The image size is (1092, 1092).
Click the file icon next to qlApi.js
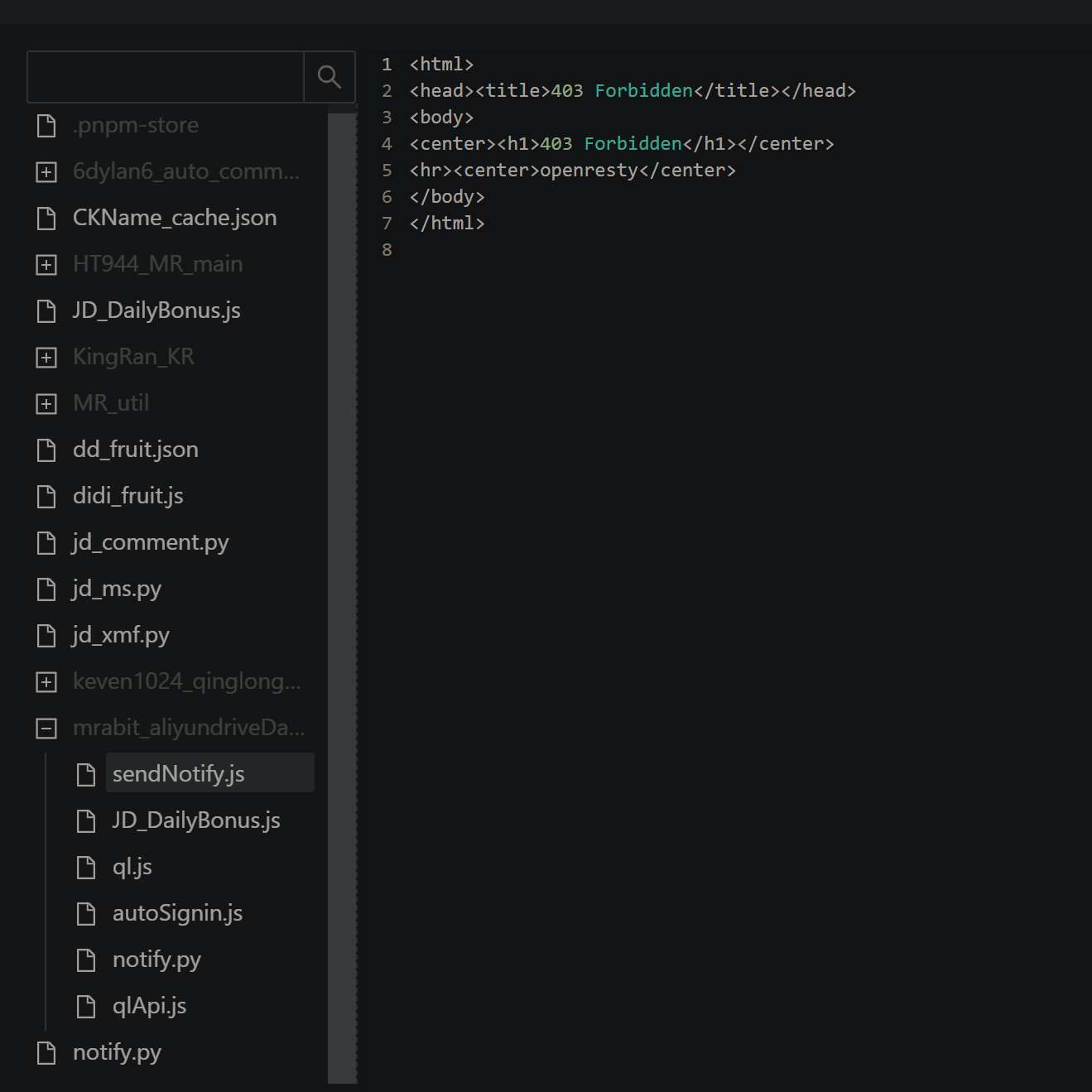point(86,1006)
